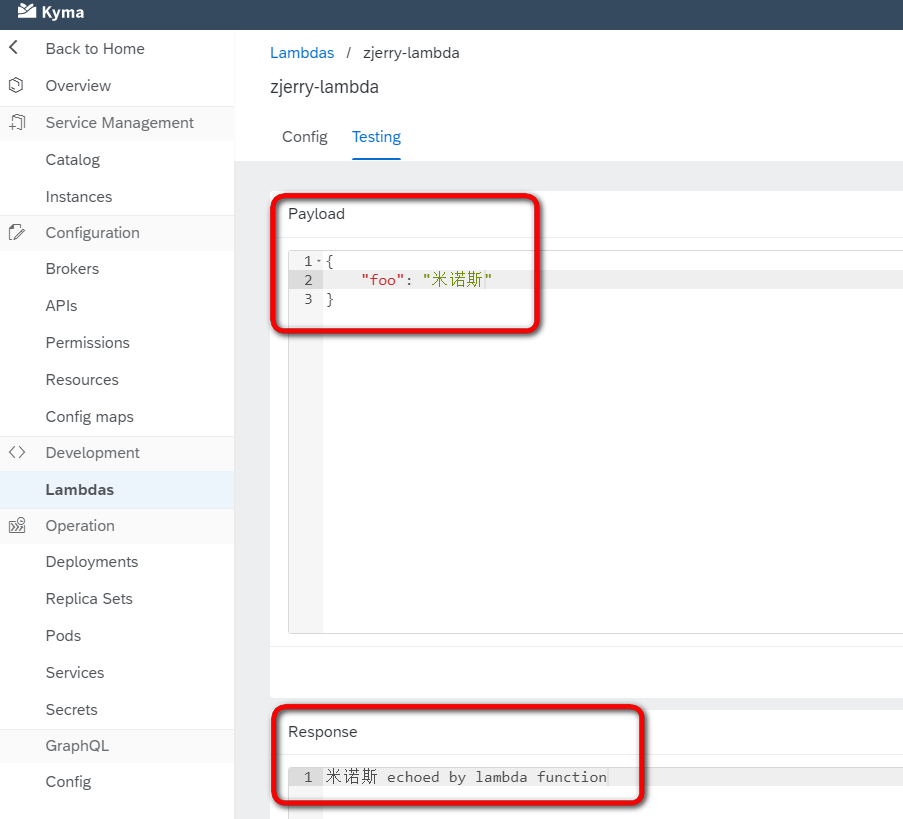The image size is (903, 819).
Task: Click the Service Management icon
Action: [17, 122]
